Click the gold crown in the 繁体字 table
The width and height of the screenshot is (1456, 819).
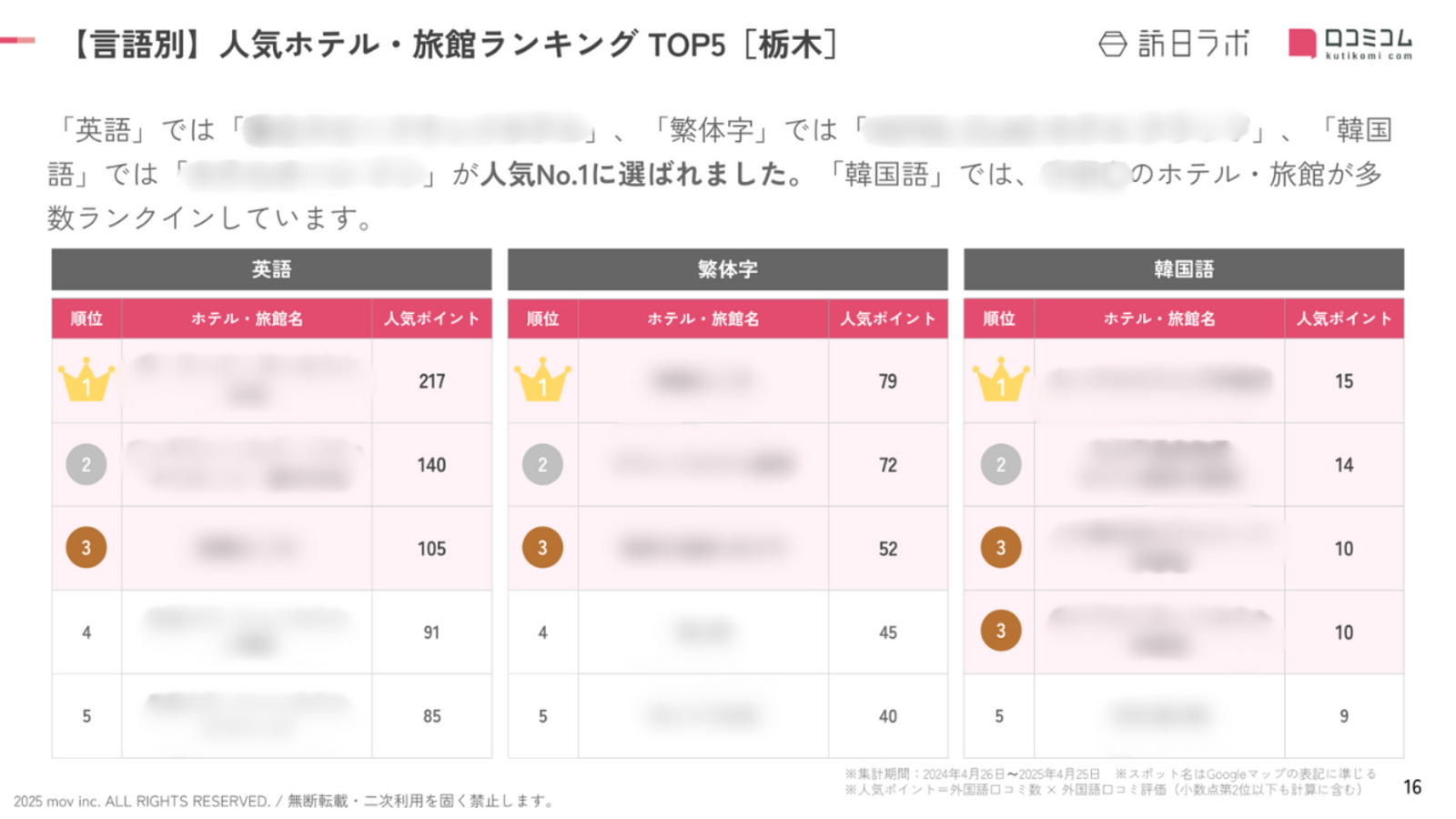click(542, 379)
